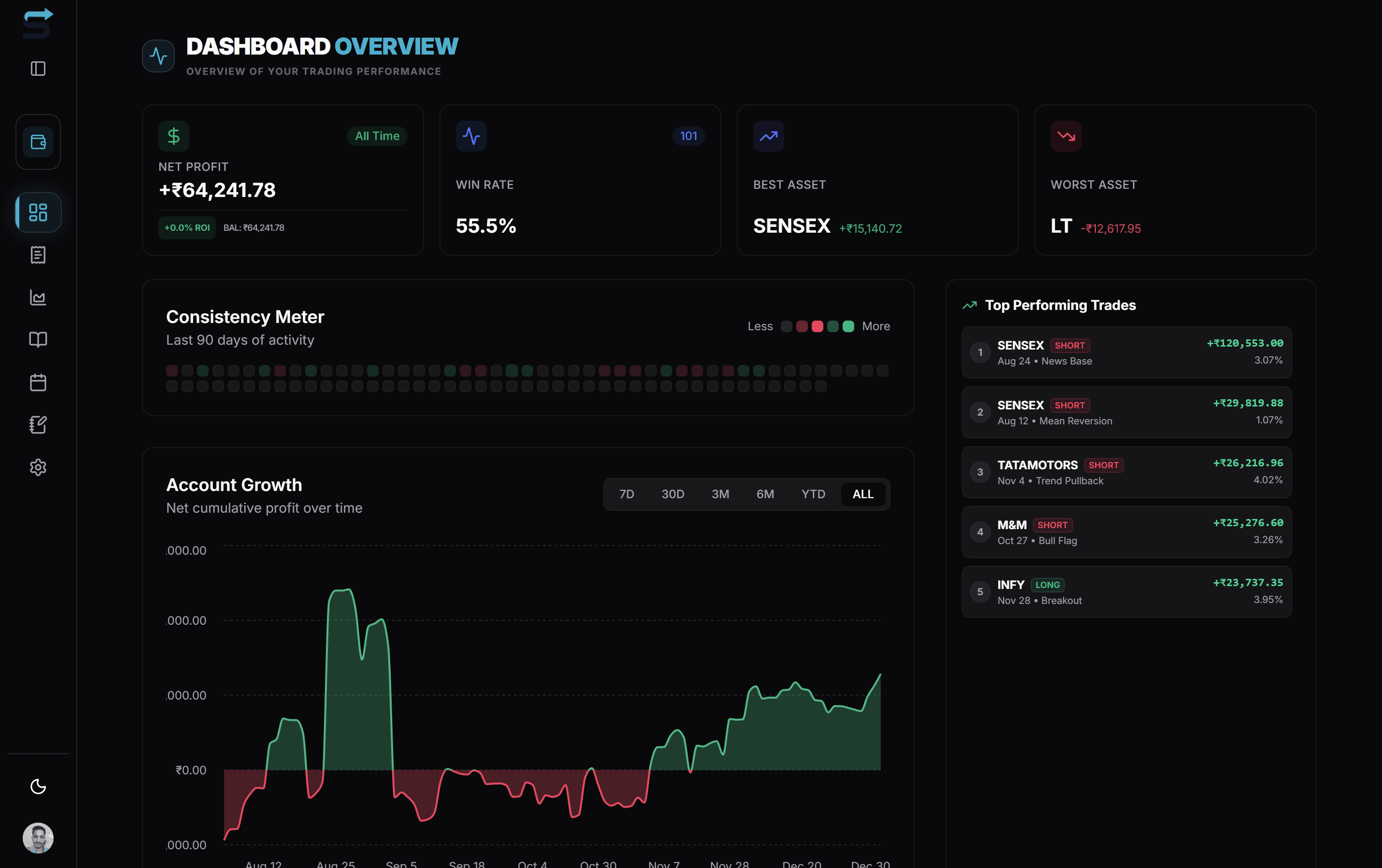Image resolution: width=1382 pixels, height=868 pixels.
Task: Open the calendar icon in sidebar
Action: click(x=37, y=382)
